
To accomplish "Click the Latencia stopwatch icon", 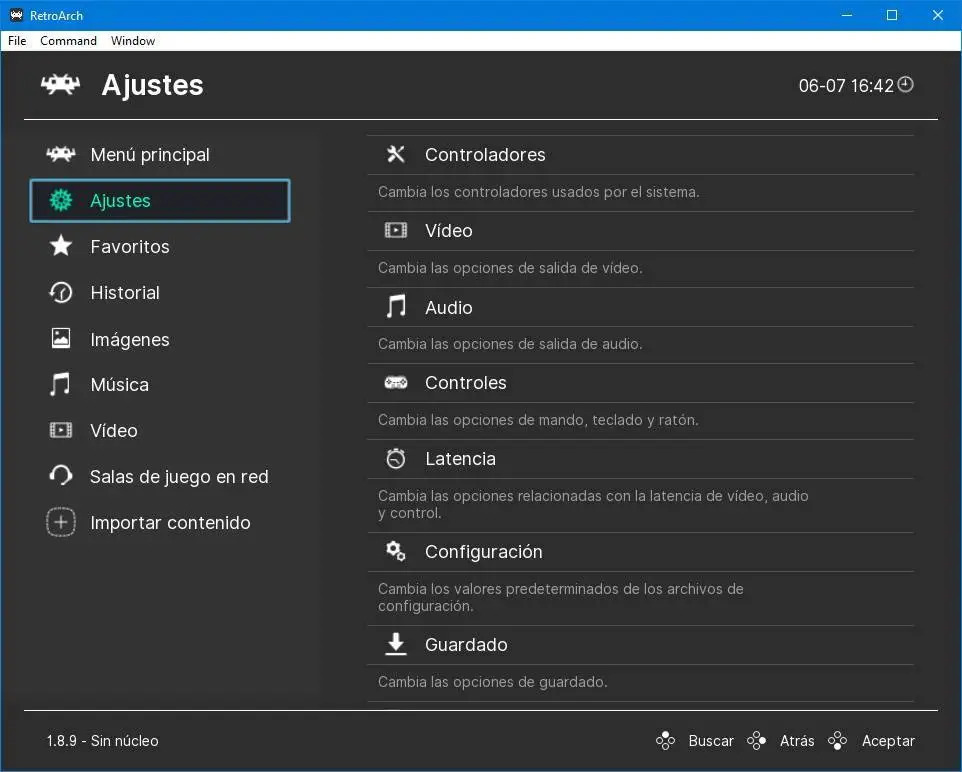I will (x=396, y=458).
